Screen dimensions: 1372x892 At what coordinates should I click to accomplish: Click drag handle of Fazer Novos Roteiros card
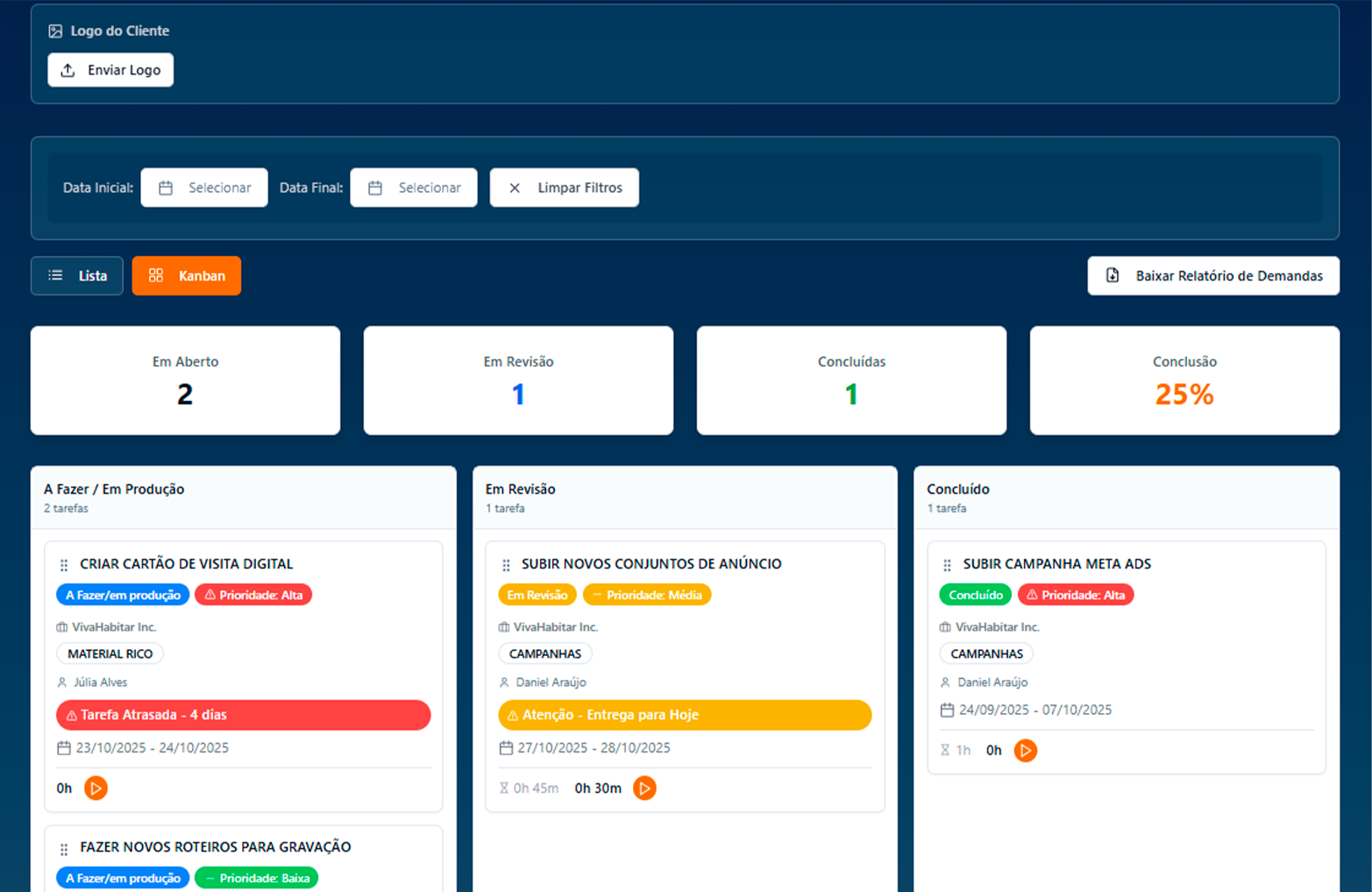(64, 849)
